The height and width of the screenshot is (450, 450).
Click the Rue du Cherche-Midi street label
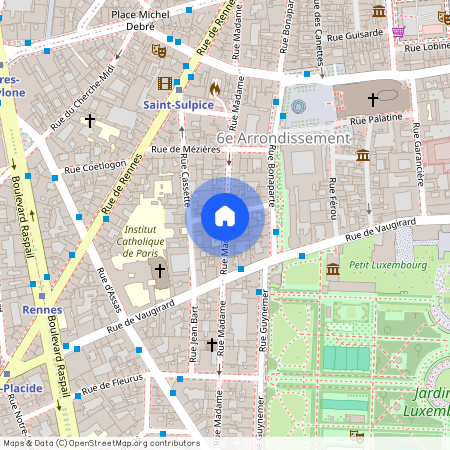tap(83, 98)
